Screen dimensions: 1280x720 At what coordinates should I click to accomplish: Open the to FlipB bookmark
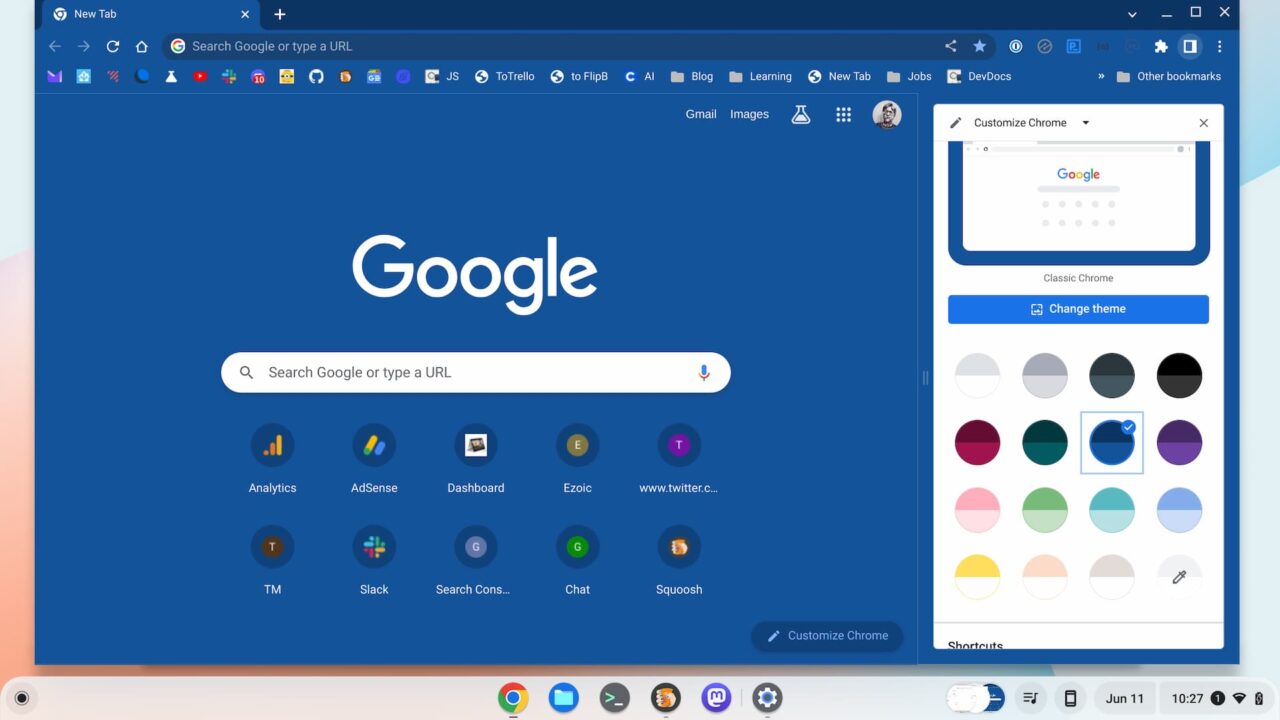(x=579, y=76)
